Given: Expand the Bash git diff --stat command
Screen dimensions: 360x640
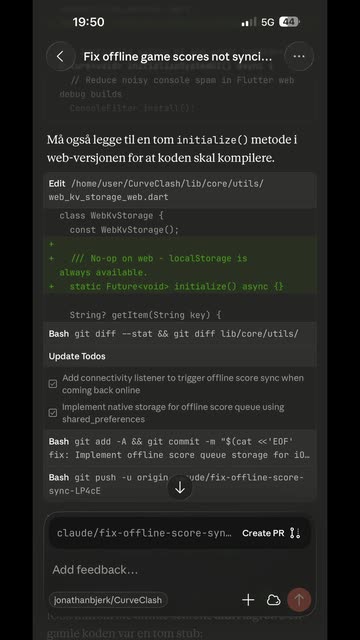Looking at the screenshot, I should click(x=180, y=334).
